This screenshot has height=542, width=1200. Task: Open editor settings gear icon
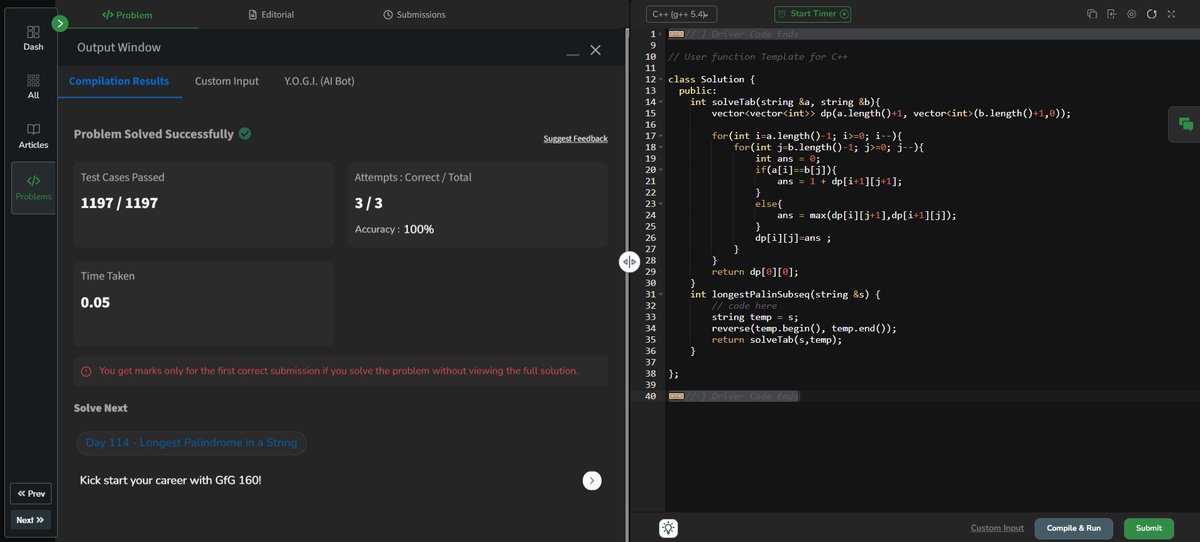(1131, 14)
